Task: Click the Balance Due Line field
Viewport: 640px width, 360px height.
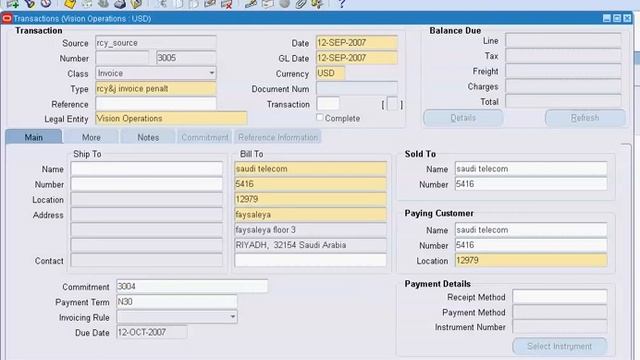Action: click(564, 40)
